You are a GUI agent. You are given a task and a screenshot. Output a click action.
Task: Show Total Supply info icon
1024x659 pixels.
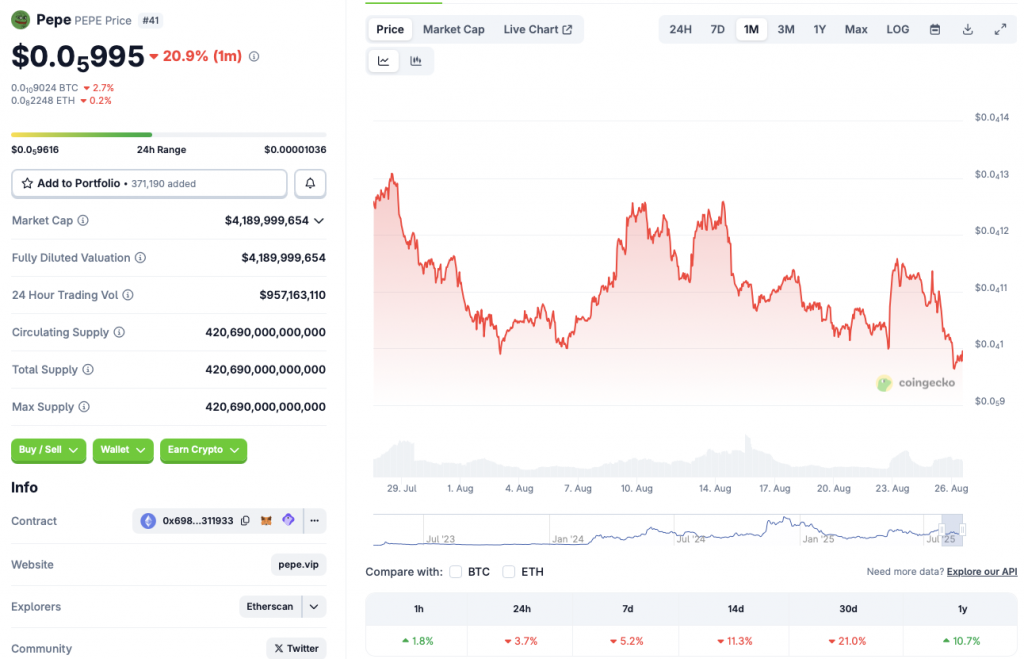88,370
